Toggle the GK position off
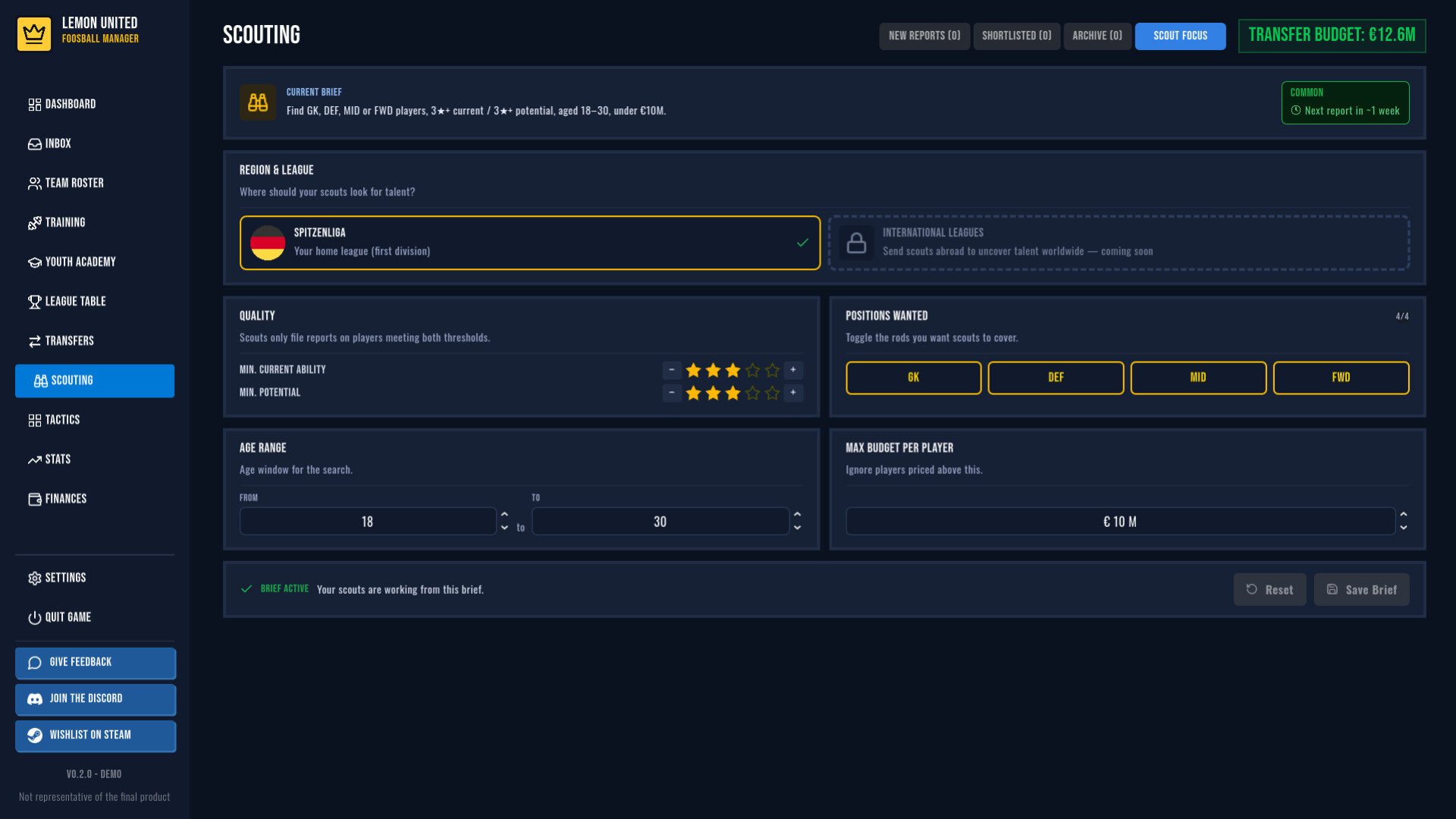 (x=913, y=378)
